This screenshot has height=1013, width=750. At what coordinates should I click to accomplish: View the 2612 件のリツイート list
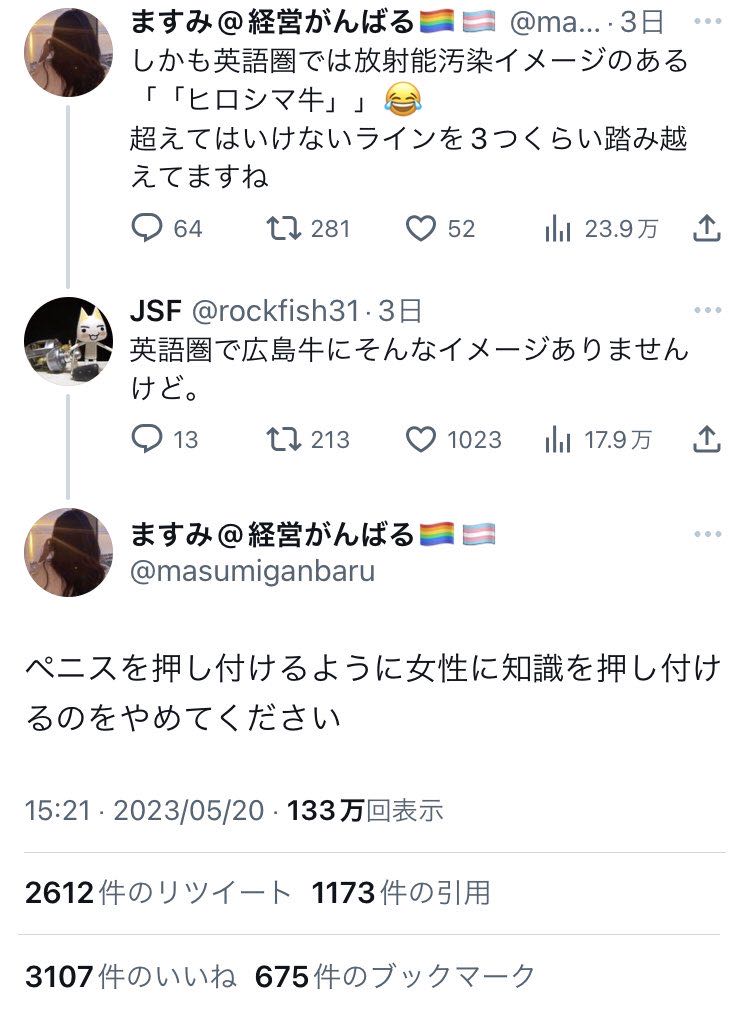pyautogui.click(x=158, y=892)
